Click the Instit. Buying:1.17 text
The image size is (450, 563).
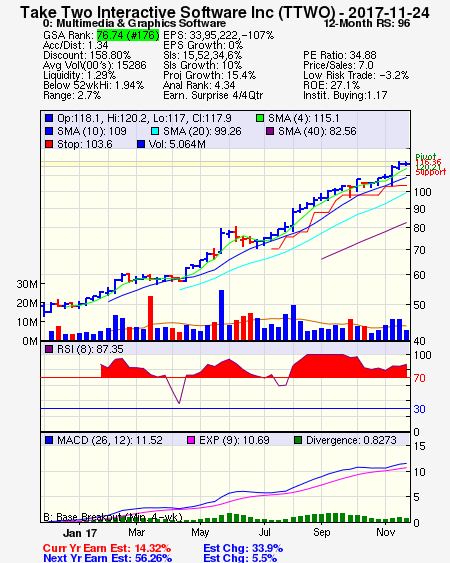click(x=345, y=96)
